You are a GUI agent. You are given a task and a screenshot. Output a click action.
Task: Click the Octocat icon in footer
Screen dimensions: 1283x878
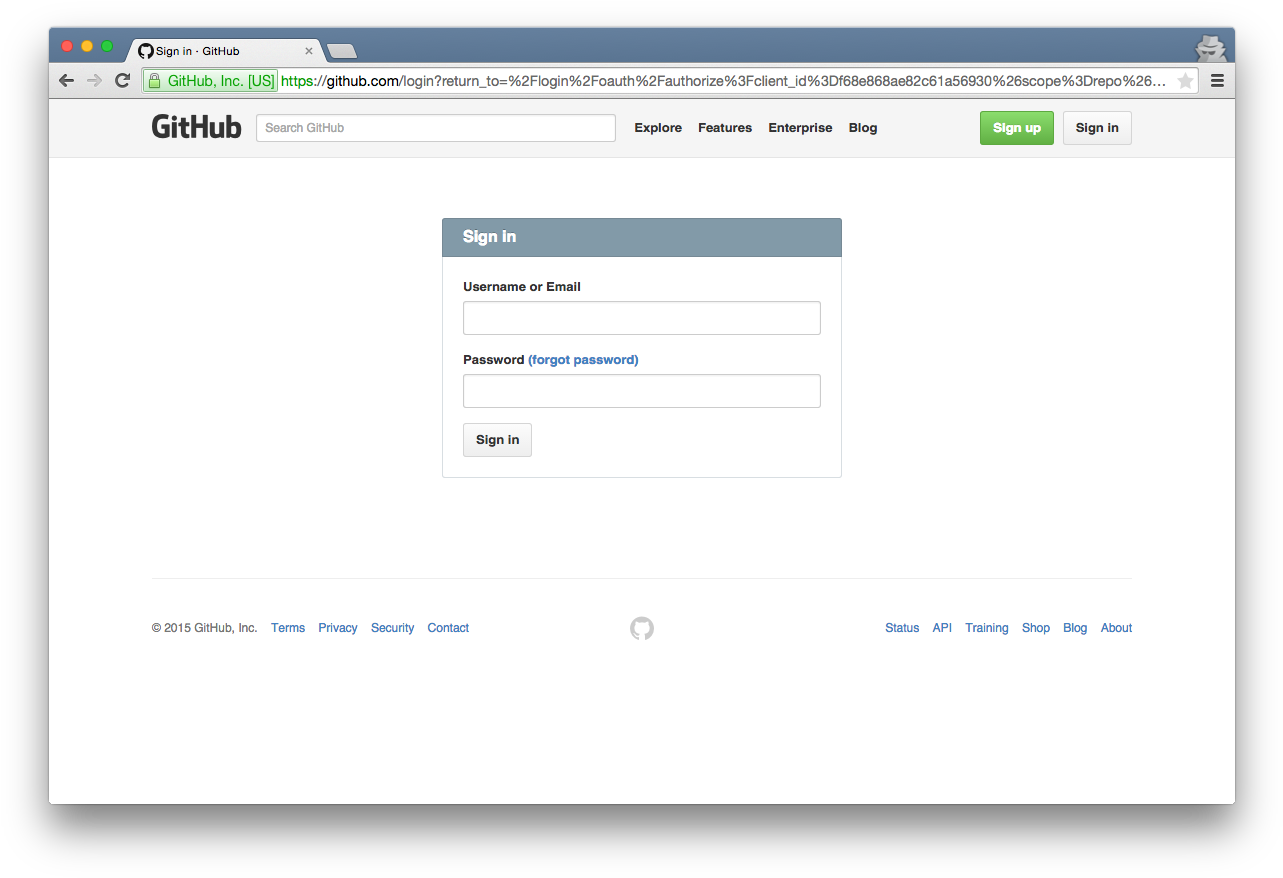coord(642,628)
